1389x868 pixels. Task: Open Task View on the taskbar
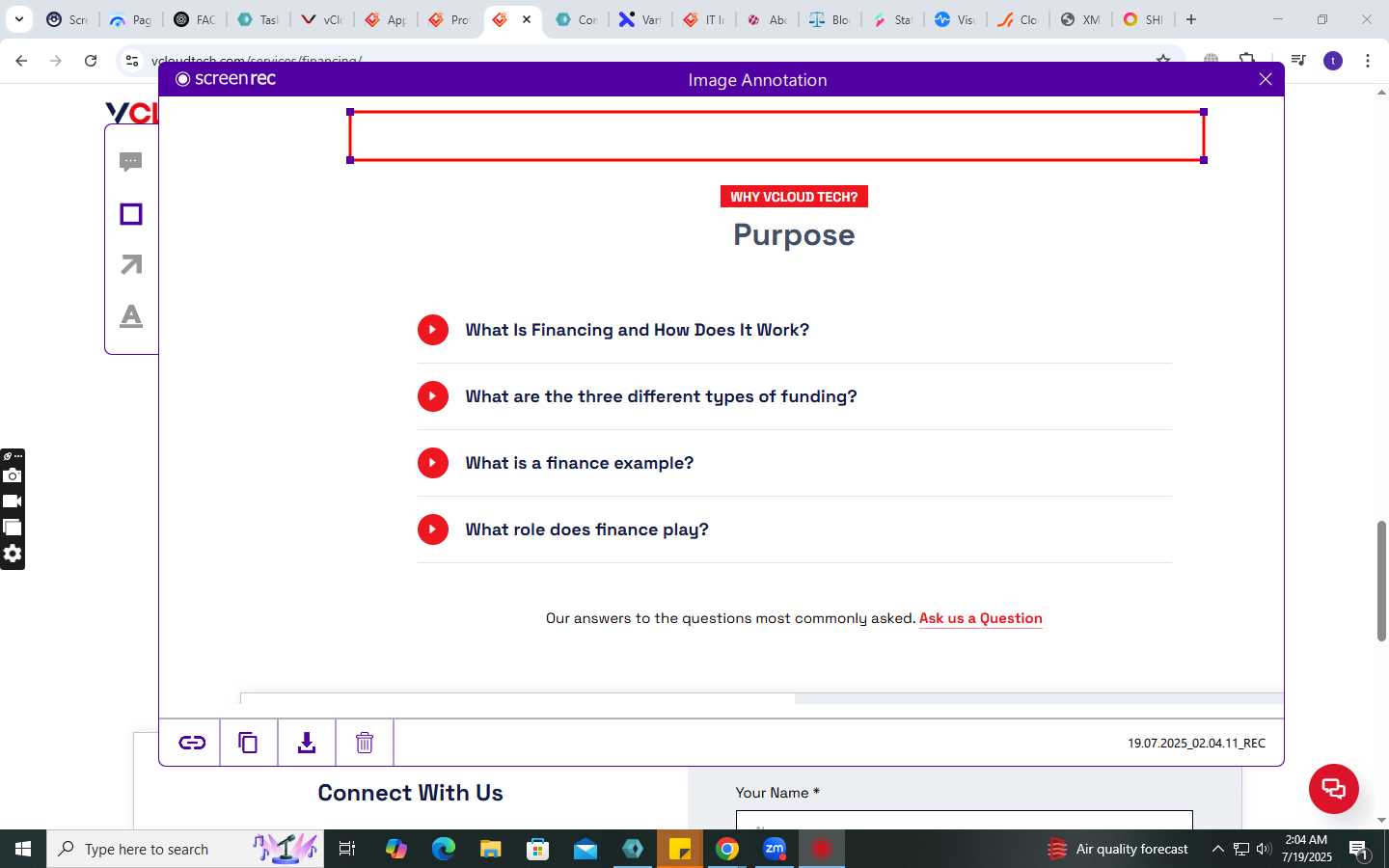[x=347, y=849]
